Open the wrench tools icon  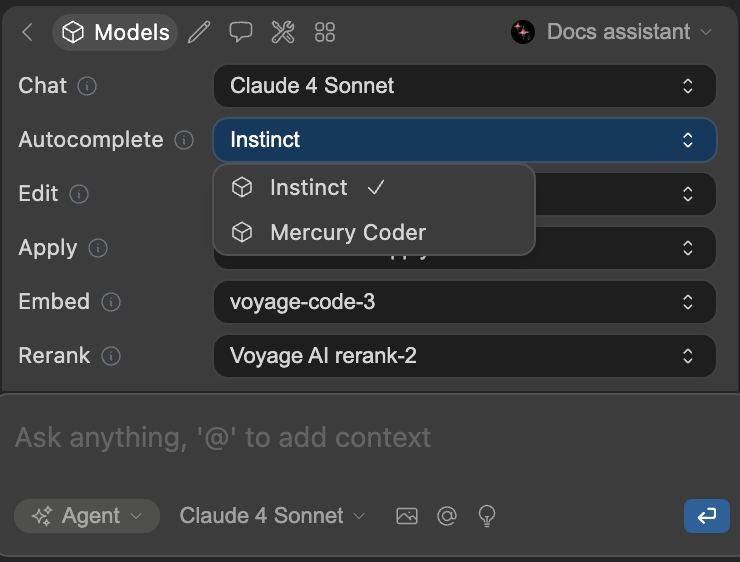(283, 32)
